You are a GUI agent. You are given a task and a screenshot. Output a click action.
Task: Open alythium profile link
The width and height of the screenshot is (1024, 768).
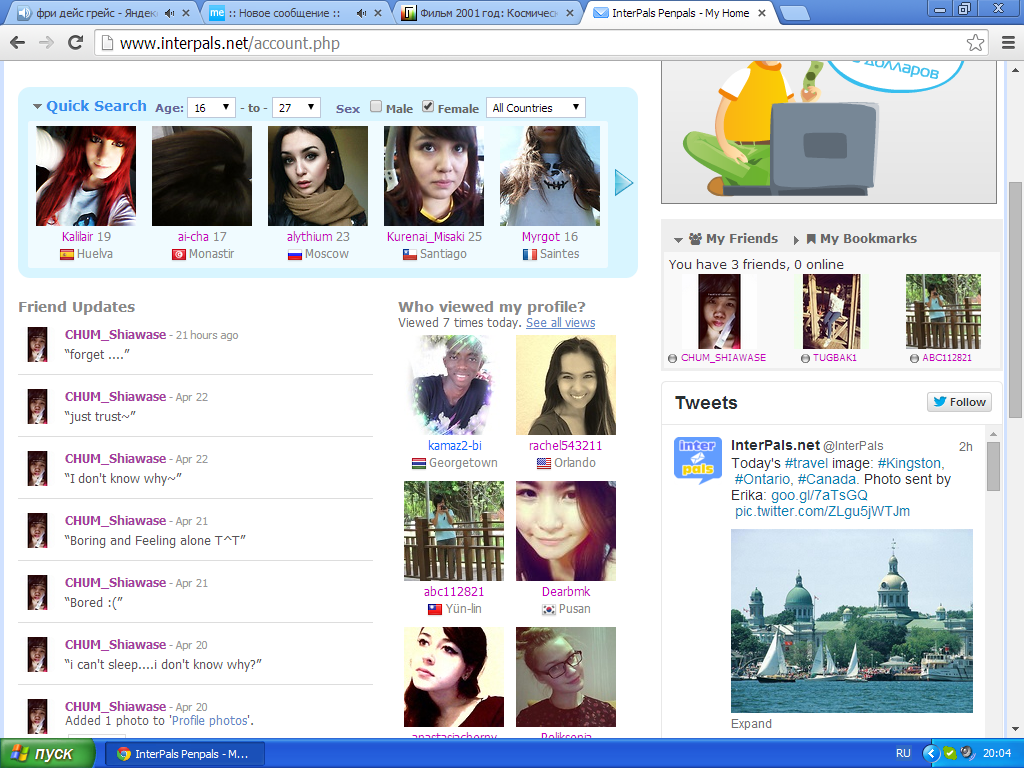(x=310, y=236)
